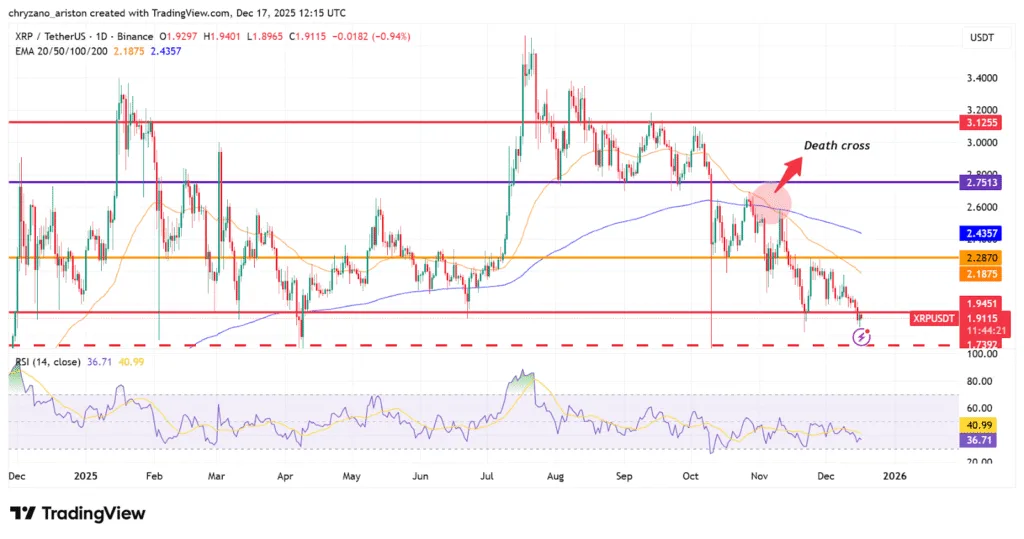Image resolution: width=1024 pixels, height=539 pixels.
Task: Click the 2.2870 orange price label
Action: (980, 258)
